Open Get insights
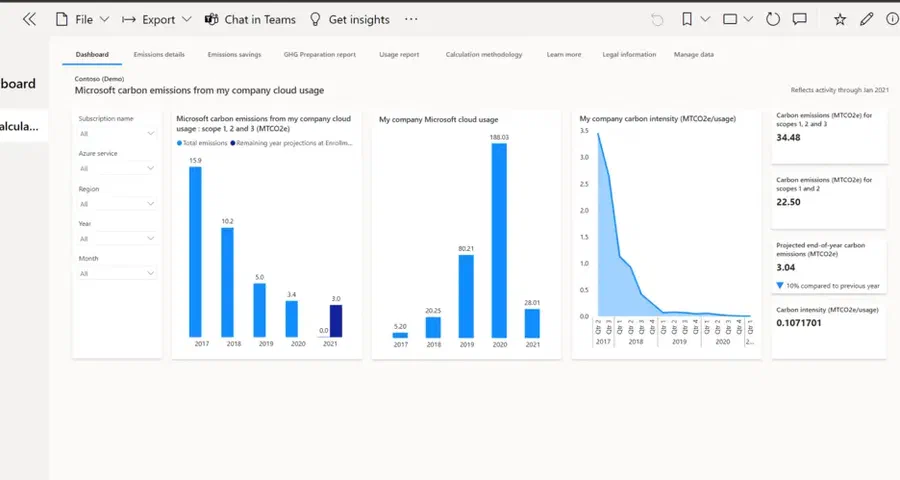 tap(359, 20)
